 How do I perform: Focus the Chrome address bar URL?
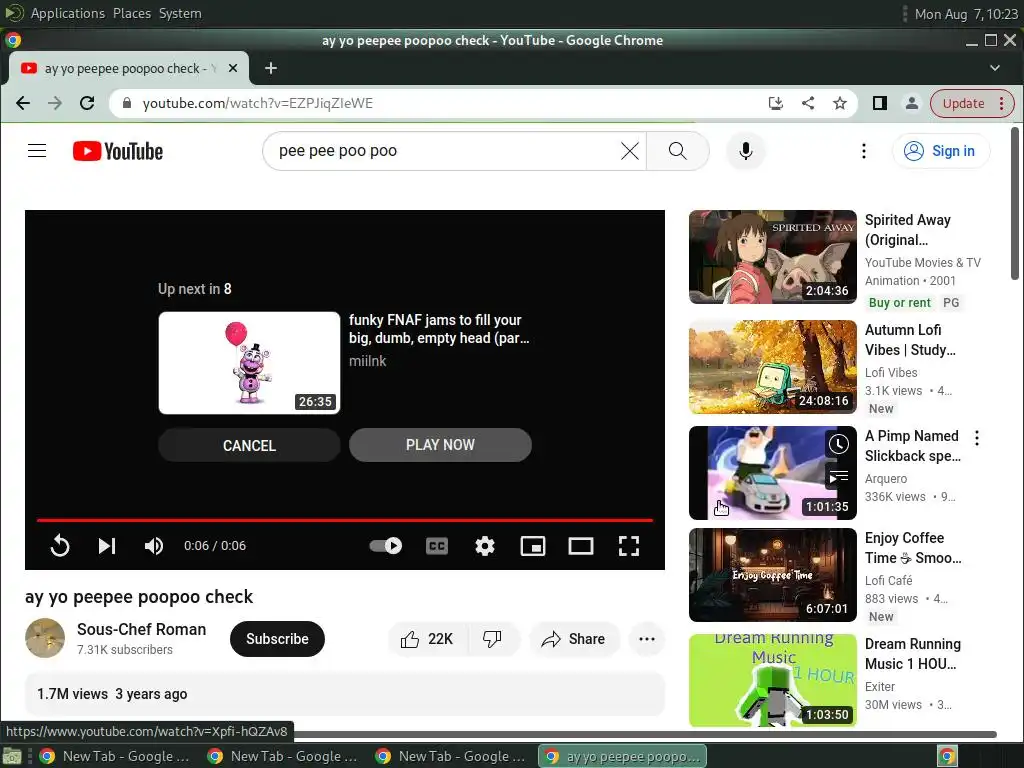(257, 103)
